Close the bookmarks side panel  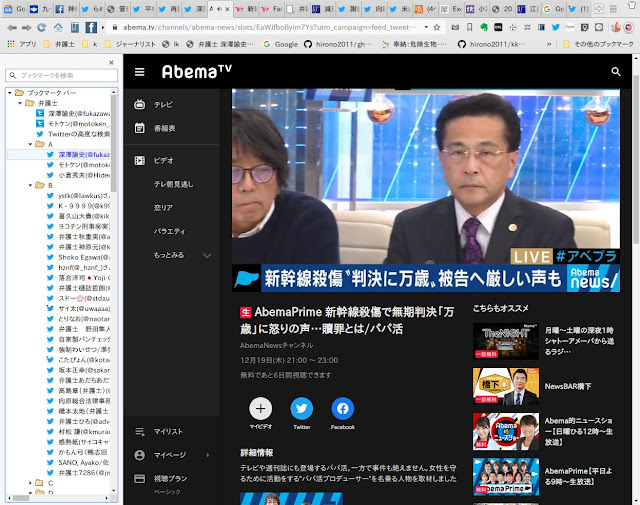coord(111,62)
